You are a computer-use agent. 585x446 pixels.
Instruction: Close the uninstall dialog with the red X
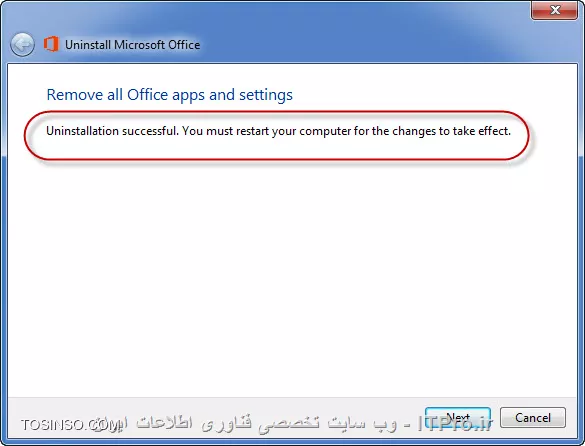pyautogui.click(x=554, y=9)
